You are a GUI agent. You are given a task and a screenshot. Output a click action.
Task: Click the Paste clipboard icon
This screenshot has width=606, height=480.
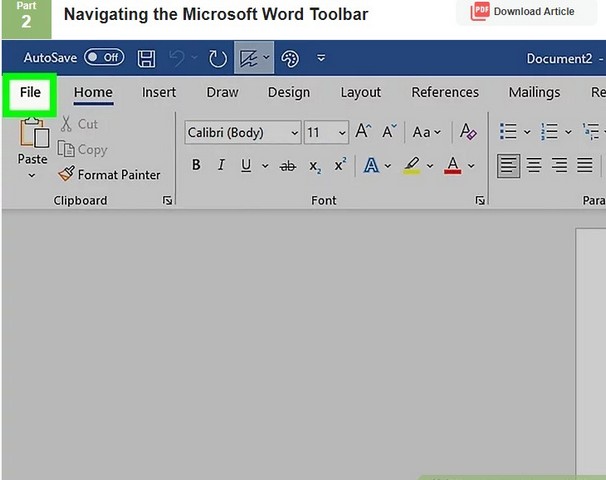(x=32, y=140)
